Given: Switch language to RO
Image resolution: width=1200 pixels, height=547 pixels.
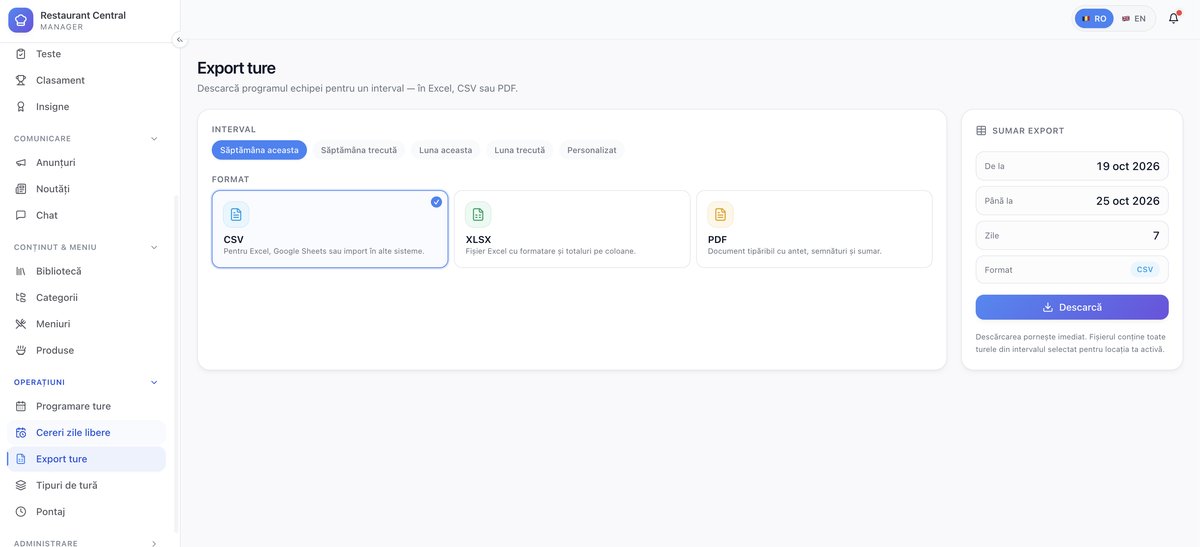Looking at the screenshot, I should (1094, 18).
